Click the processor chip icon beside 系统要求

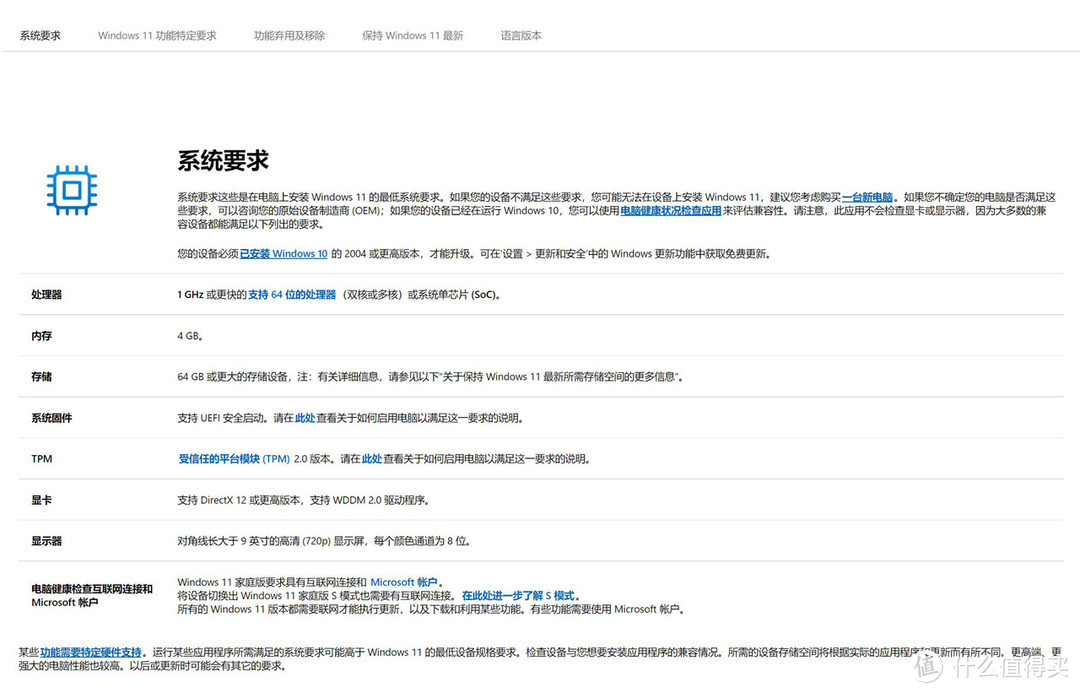coord(71,190)
